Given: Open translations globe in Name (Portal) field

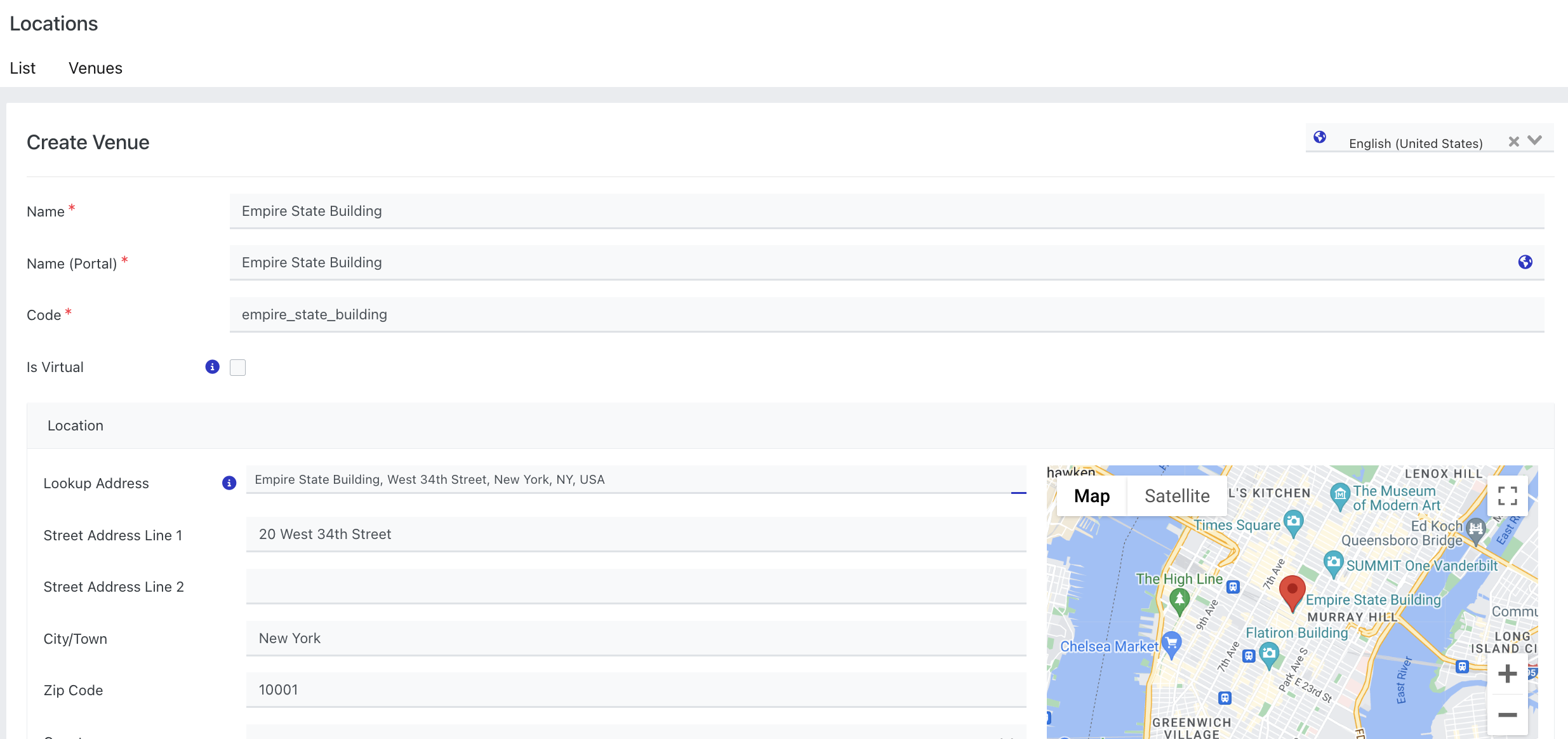Looking at the screenshot, I should pyautogui.click(x=1525, y=262).
